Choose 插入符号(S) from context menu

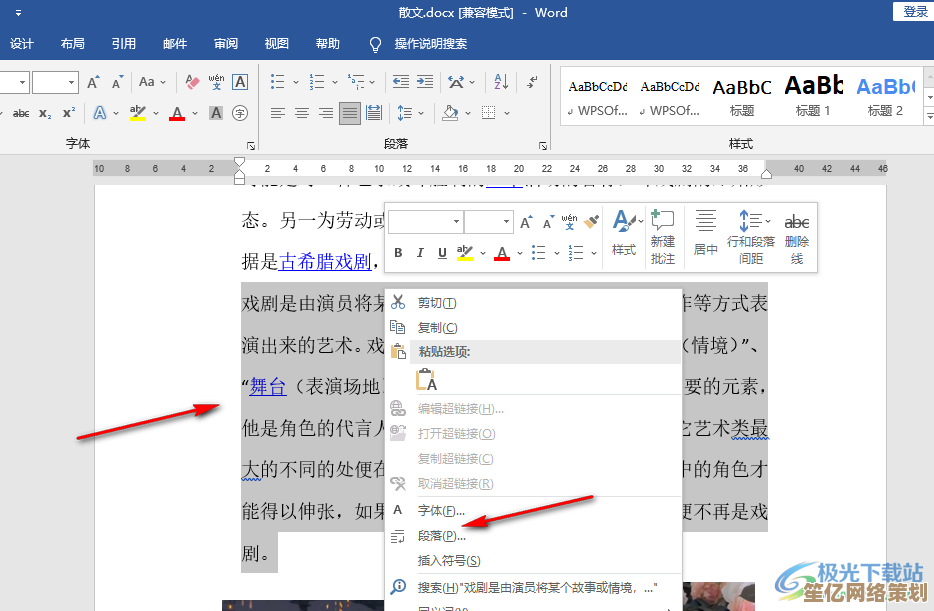tap(534, 560)
